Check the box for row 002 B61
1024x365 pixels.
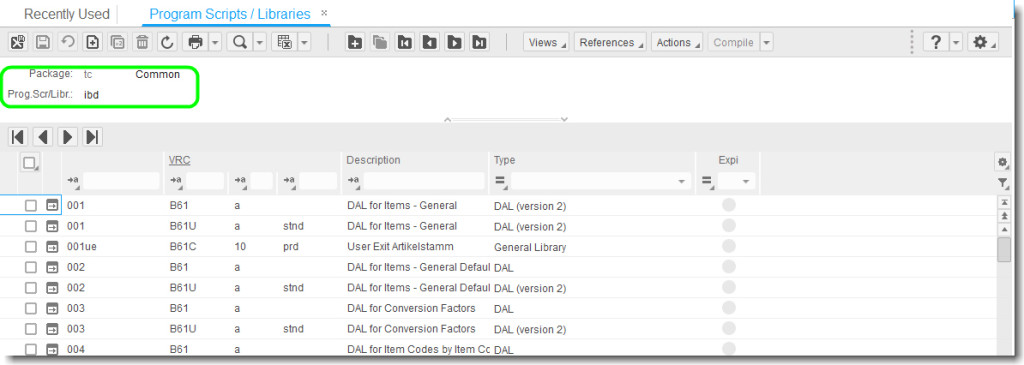coord(31,268)
